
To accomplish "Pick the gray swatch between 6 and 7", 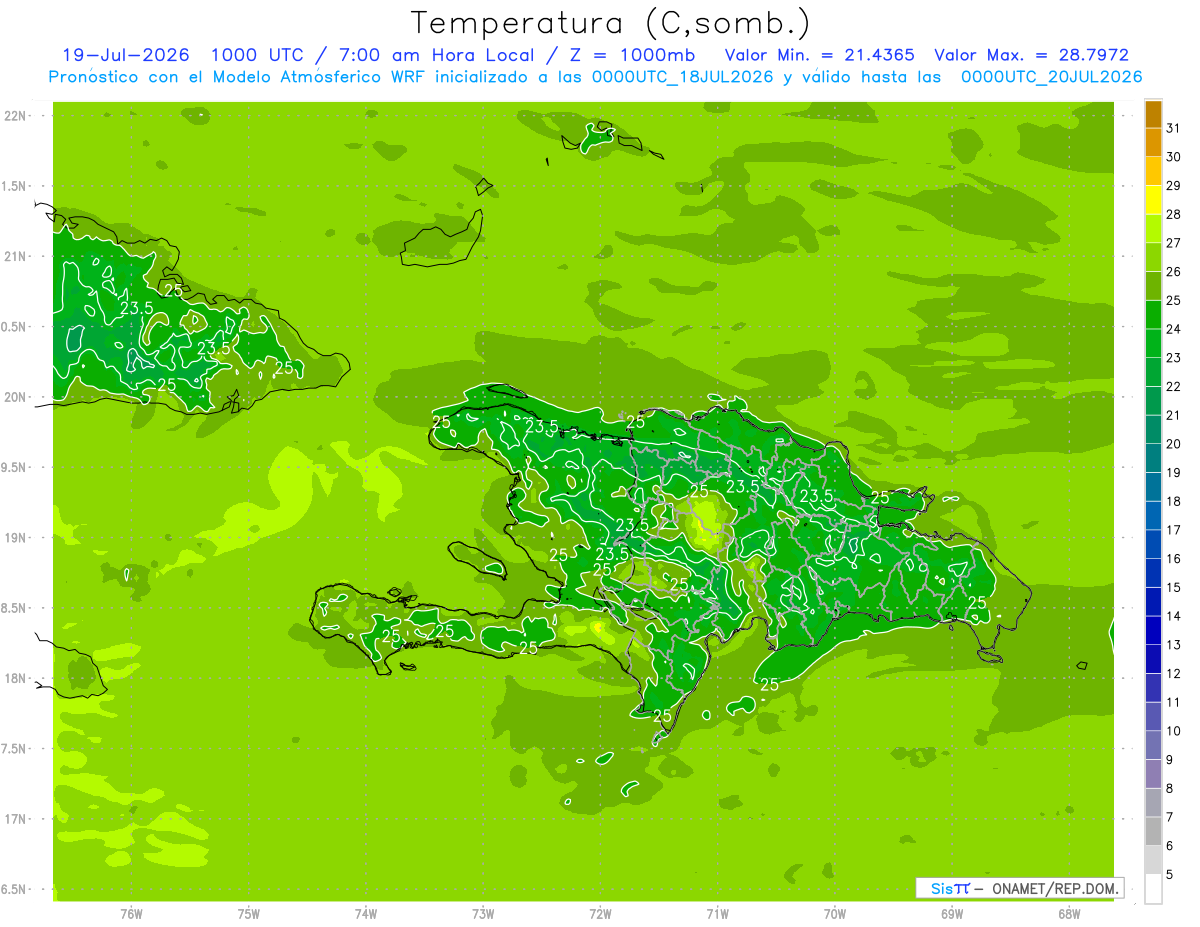I will [1153, 831].
